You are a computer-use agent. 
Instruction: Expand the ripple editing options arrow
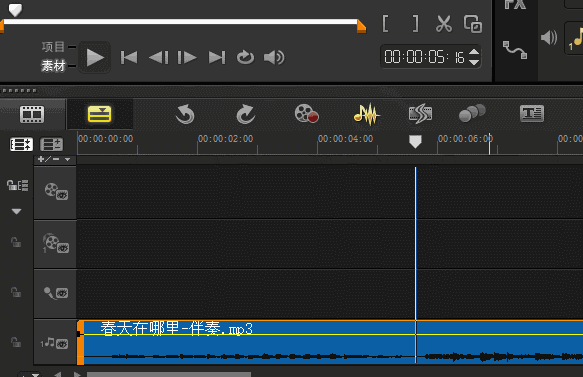tap(16, 211)
